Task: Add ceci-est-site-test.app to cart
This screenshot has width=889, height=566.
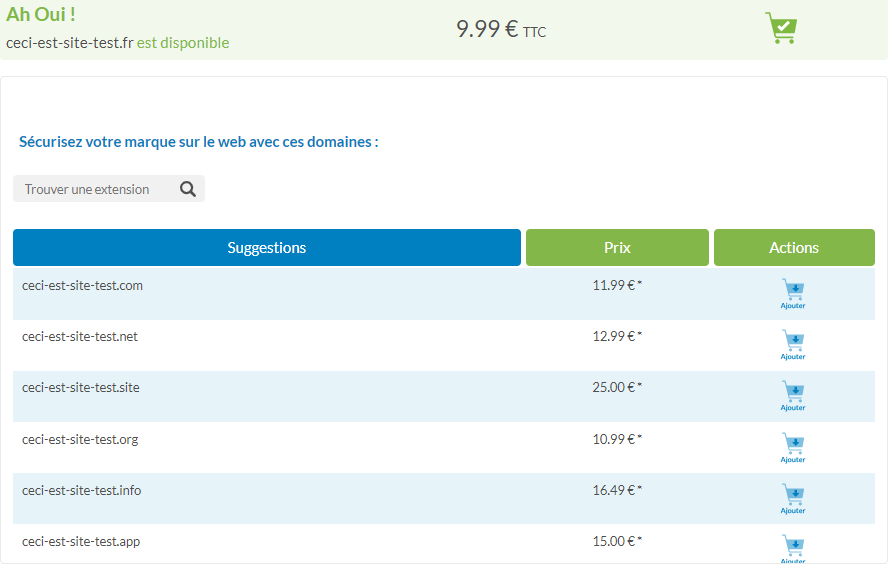Action: [x=793, y=548]
